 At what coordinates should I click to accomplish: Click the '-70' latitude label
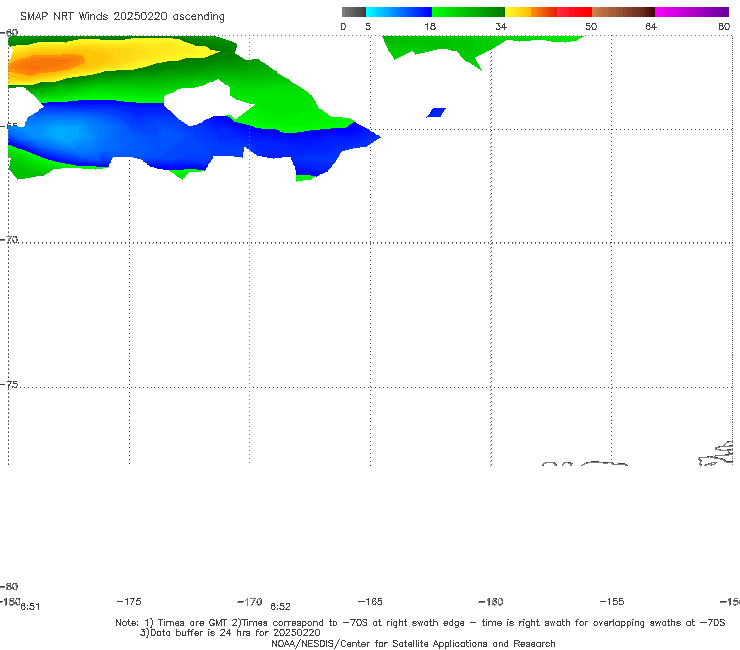coord(9,240)
